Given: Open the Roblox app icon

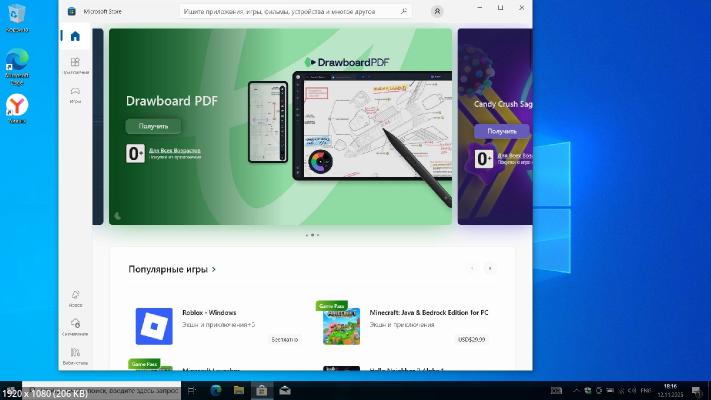Looking at the screenshot, I should click(154, 326).
